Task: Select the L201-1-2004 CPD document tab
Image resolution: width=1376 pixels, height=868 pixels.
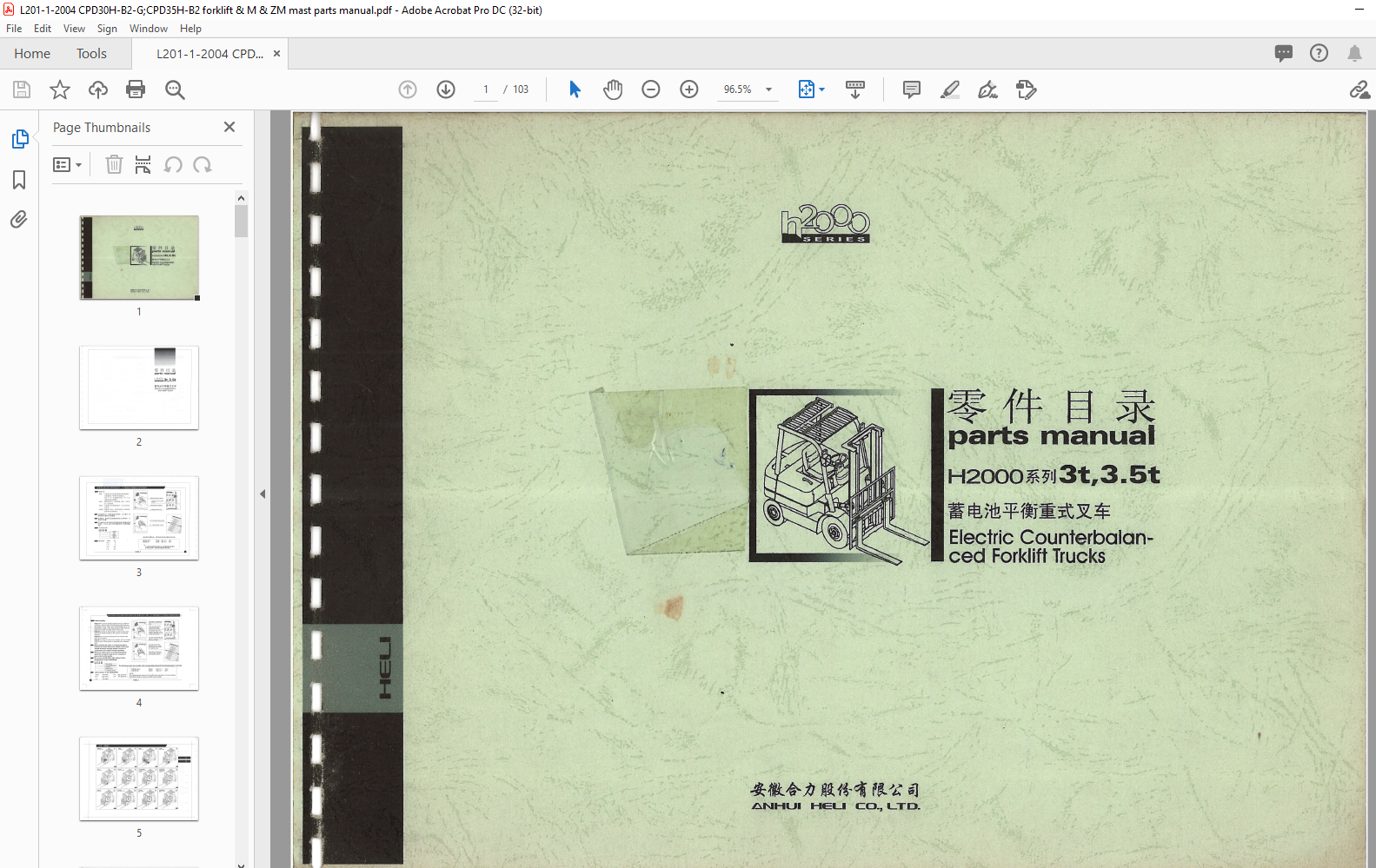Action: pyautogui.click(x=209, y=54)
